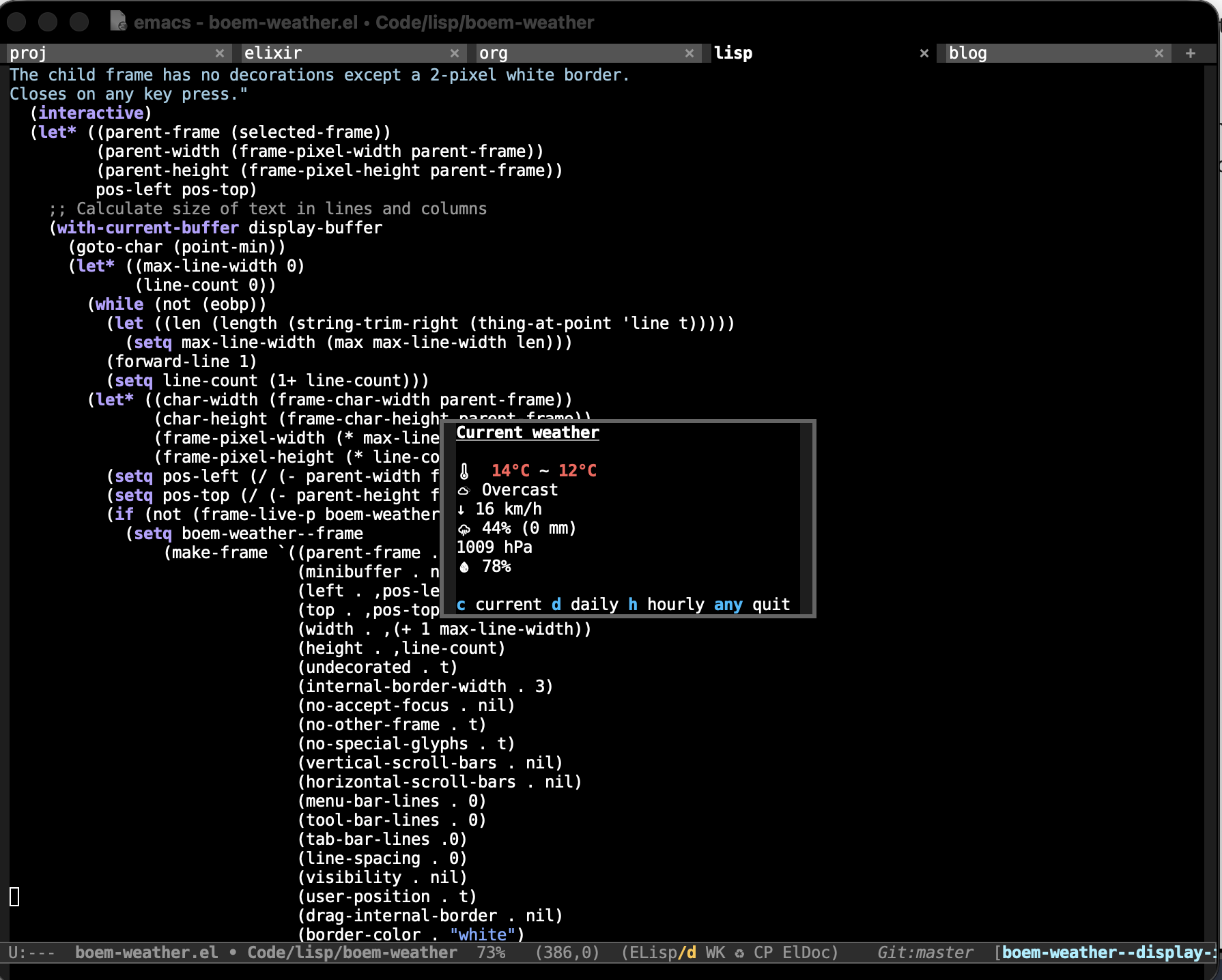Switch to the proj tab

click(x=109, y=53)
